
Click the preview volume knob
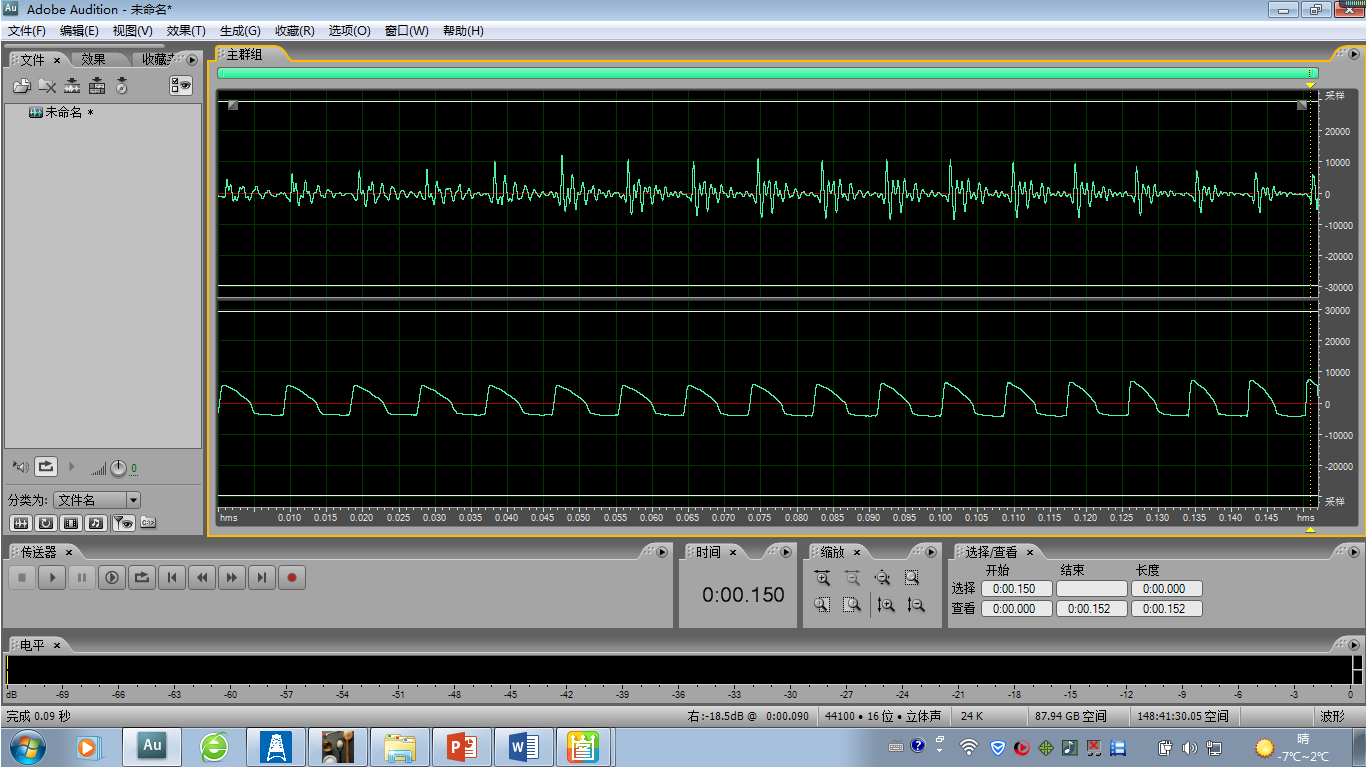click(x=118, y=468)
